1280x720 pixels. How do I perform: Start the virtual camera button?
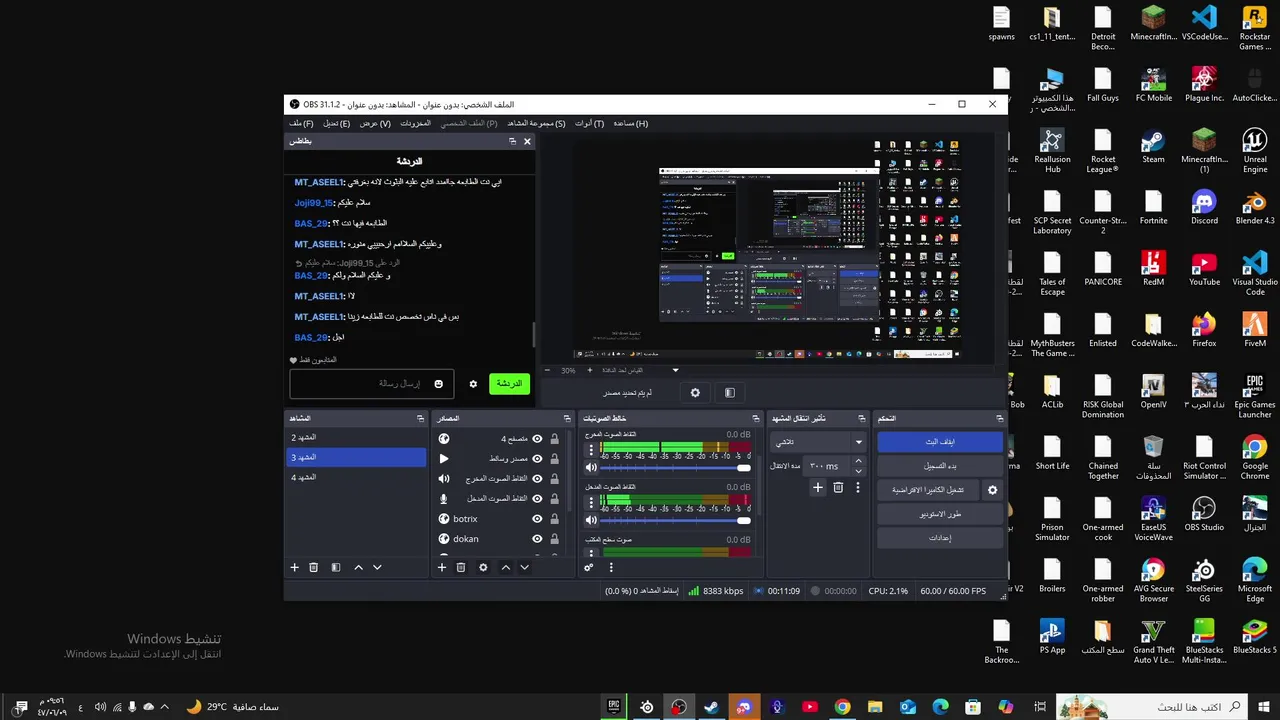coord(929,490)
